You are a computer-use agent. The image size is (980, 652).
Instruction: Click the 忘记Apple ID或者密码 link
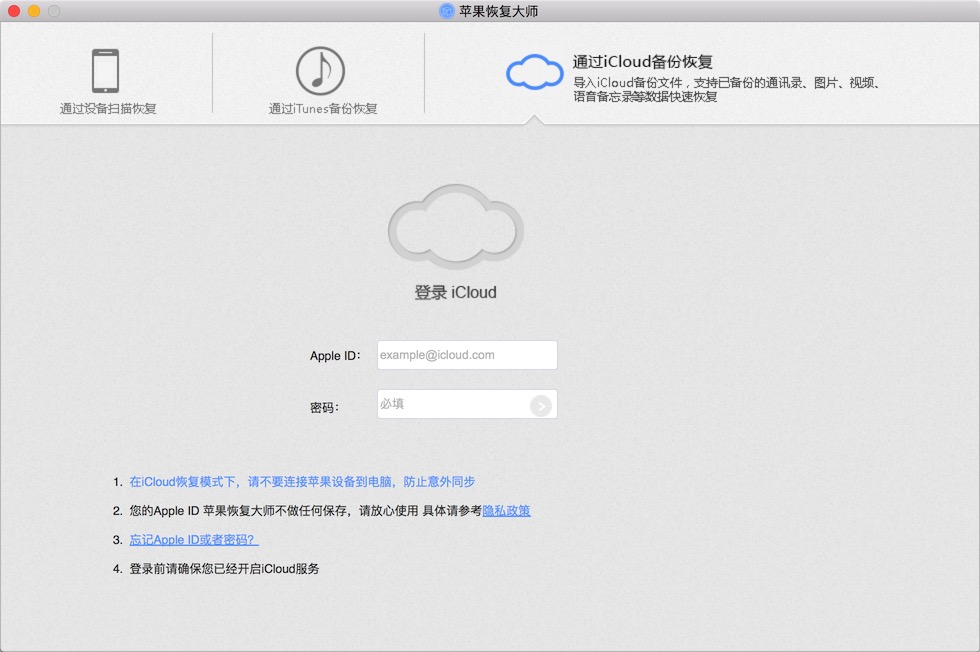click(193, 540)
